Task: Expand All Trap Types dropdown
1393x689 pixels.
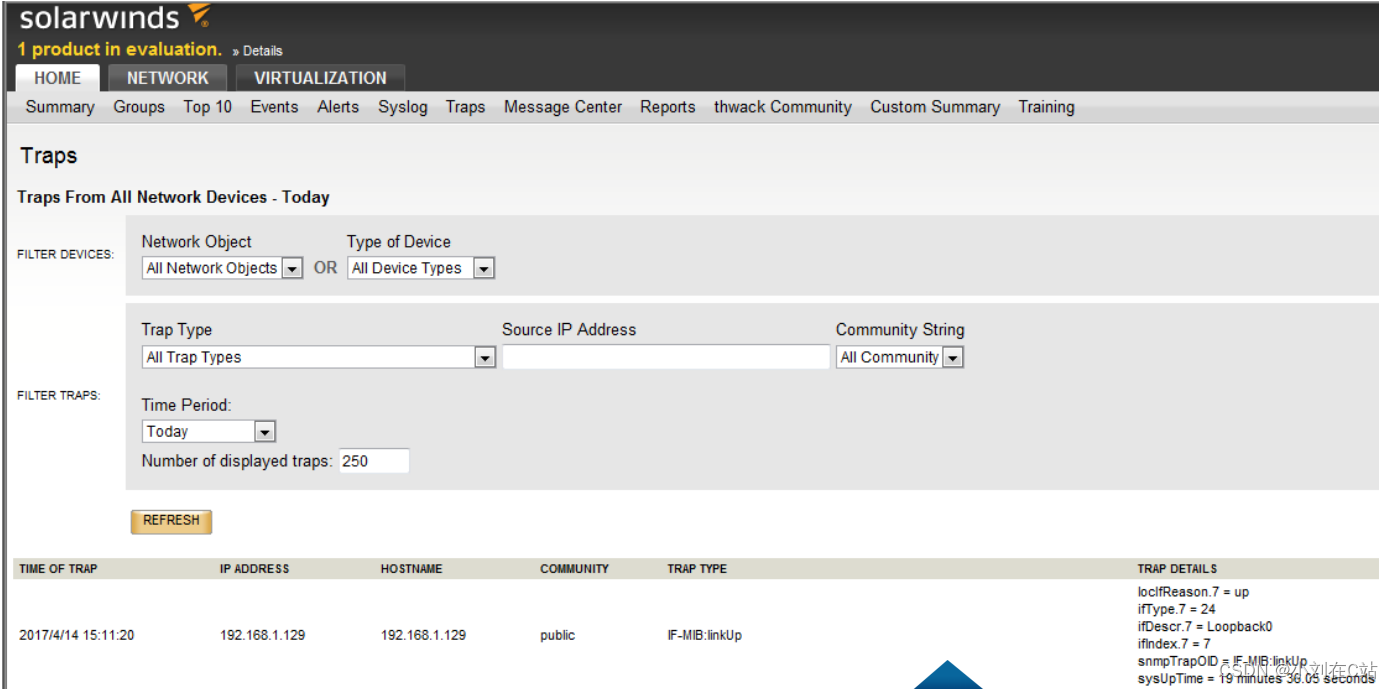Action: coord(319,357)
